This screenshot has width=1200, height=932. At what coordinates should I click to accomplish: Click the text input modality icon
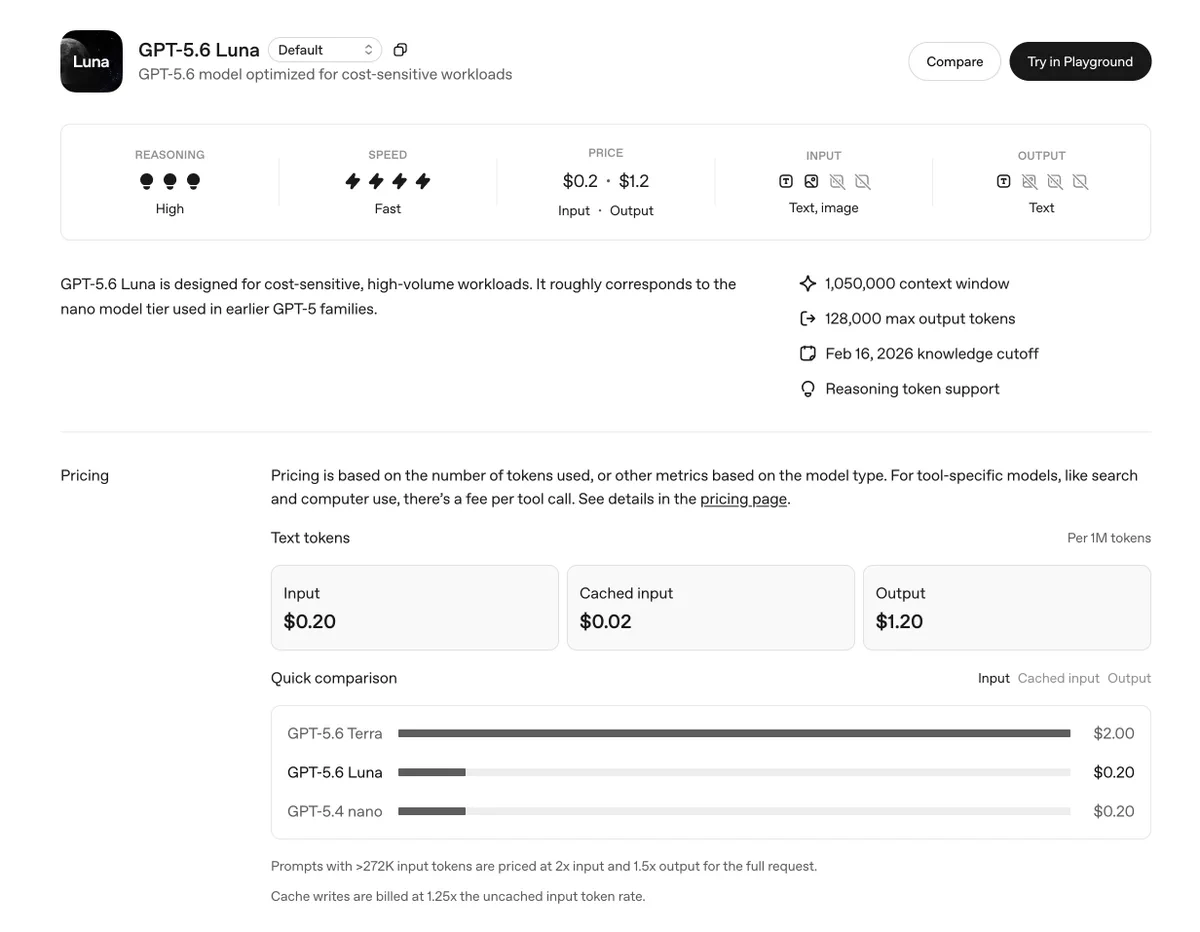[786, 181]
